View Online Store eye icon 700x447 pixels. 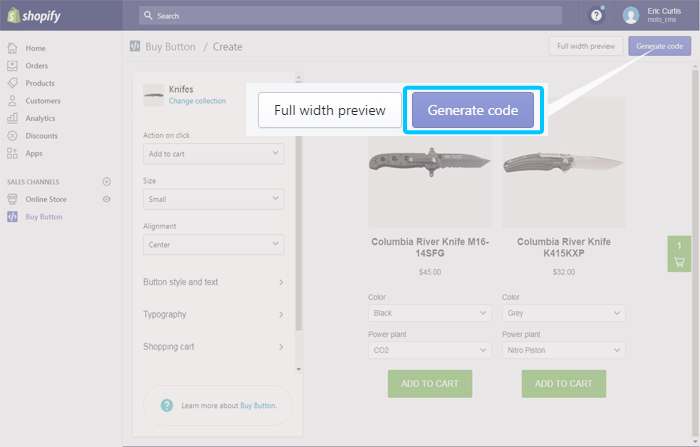tap(106, 199)
